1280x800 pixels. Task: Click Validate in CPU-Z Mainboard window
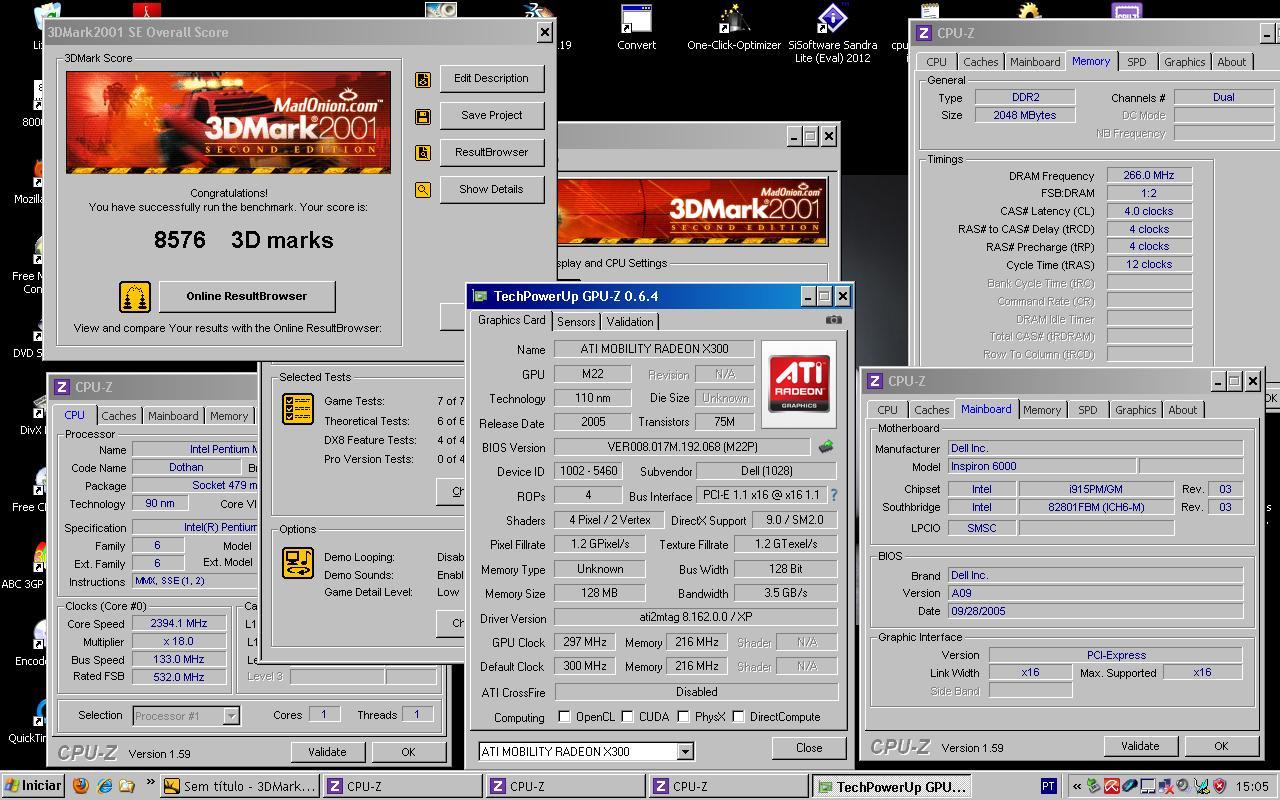click(x=1140, y=746)
